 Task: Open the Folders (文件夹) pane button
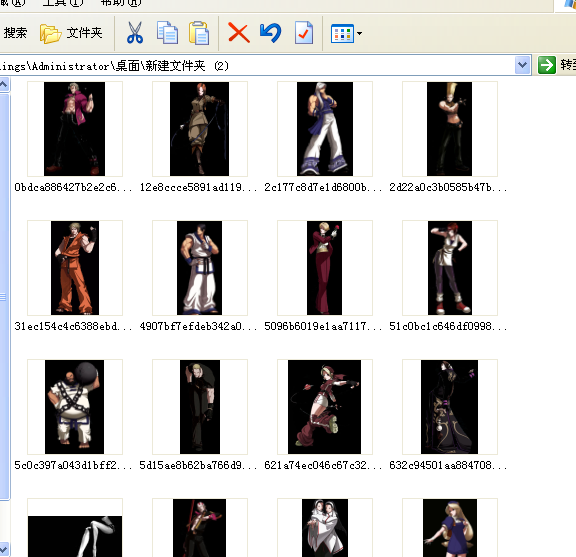(71, 33)
